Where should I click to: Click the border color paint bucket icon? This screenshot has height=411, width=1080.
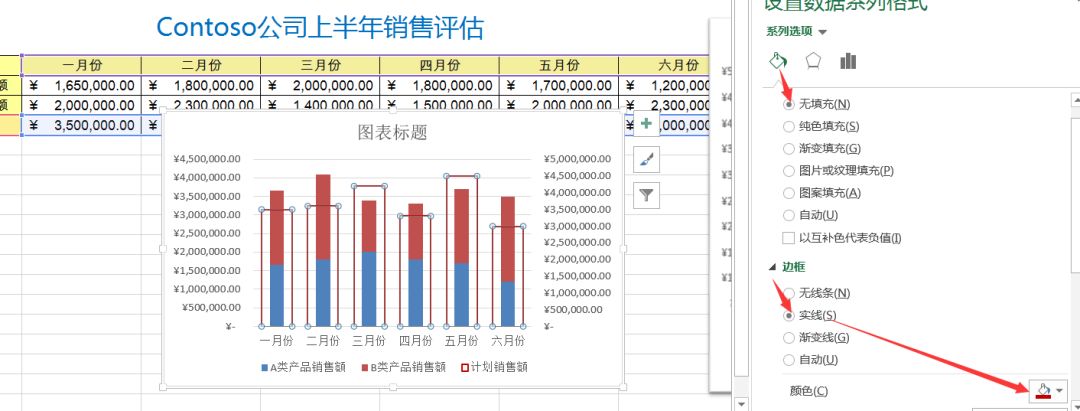pyautogui.click(x=1043, y=390)
